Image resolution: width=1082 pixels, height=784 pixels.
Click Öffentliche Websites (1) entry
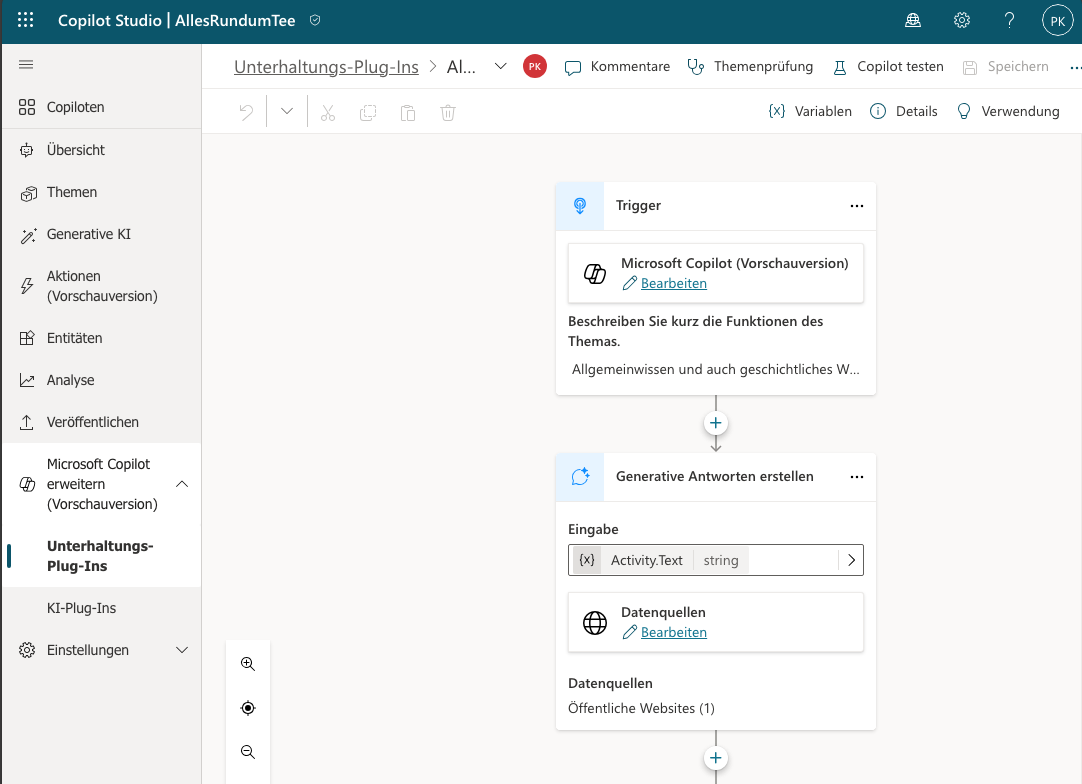point(641,709)
